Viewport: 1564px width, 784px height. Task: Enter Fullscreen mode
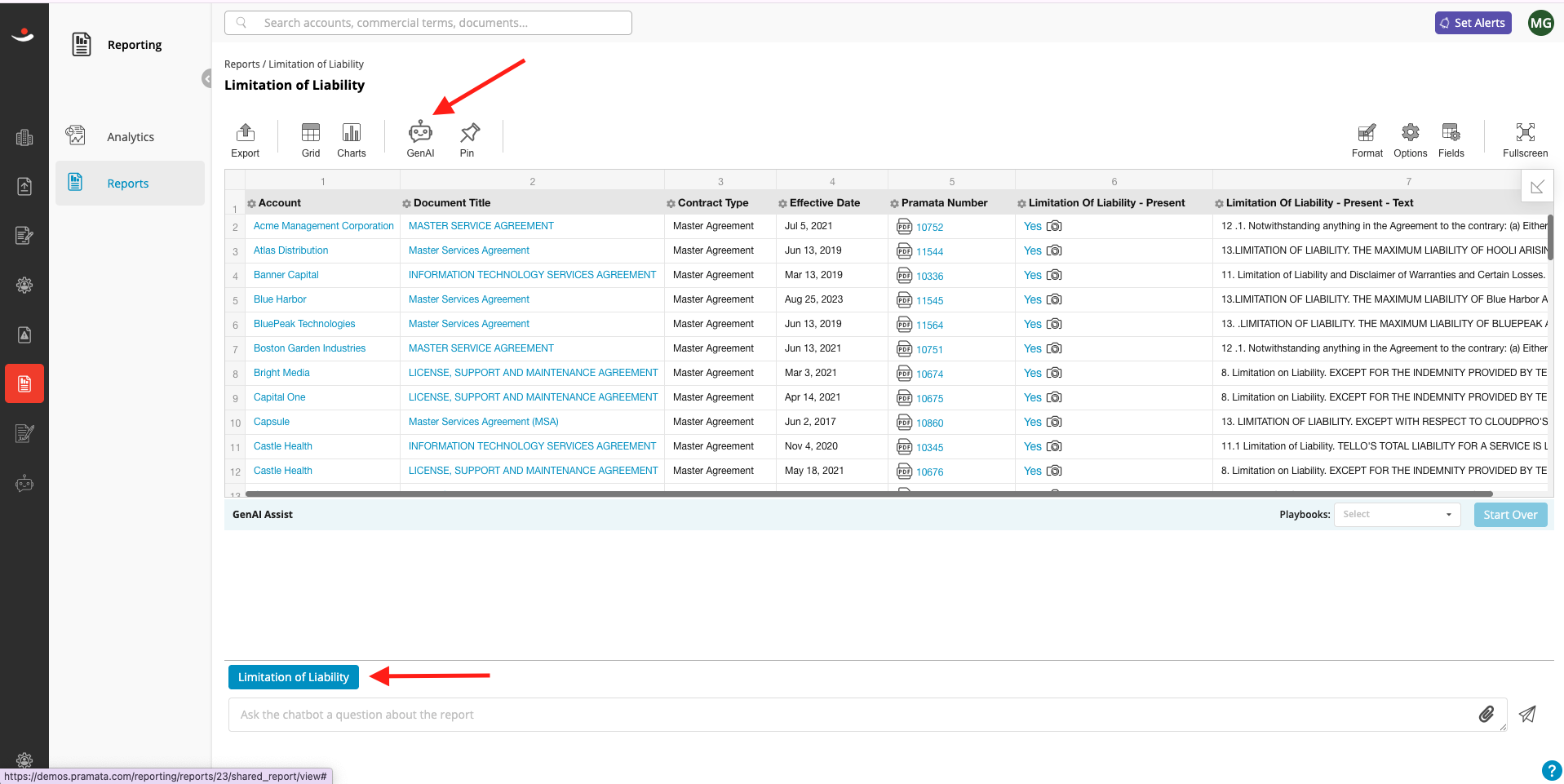[x=1525, y=139]
